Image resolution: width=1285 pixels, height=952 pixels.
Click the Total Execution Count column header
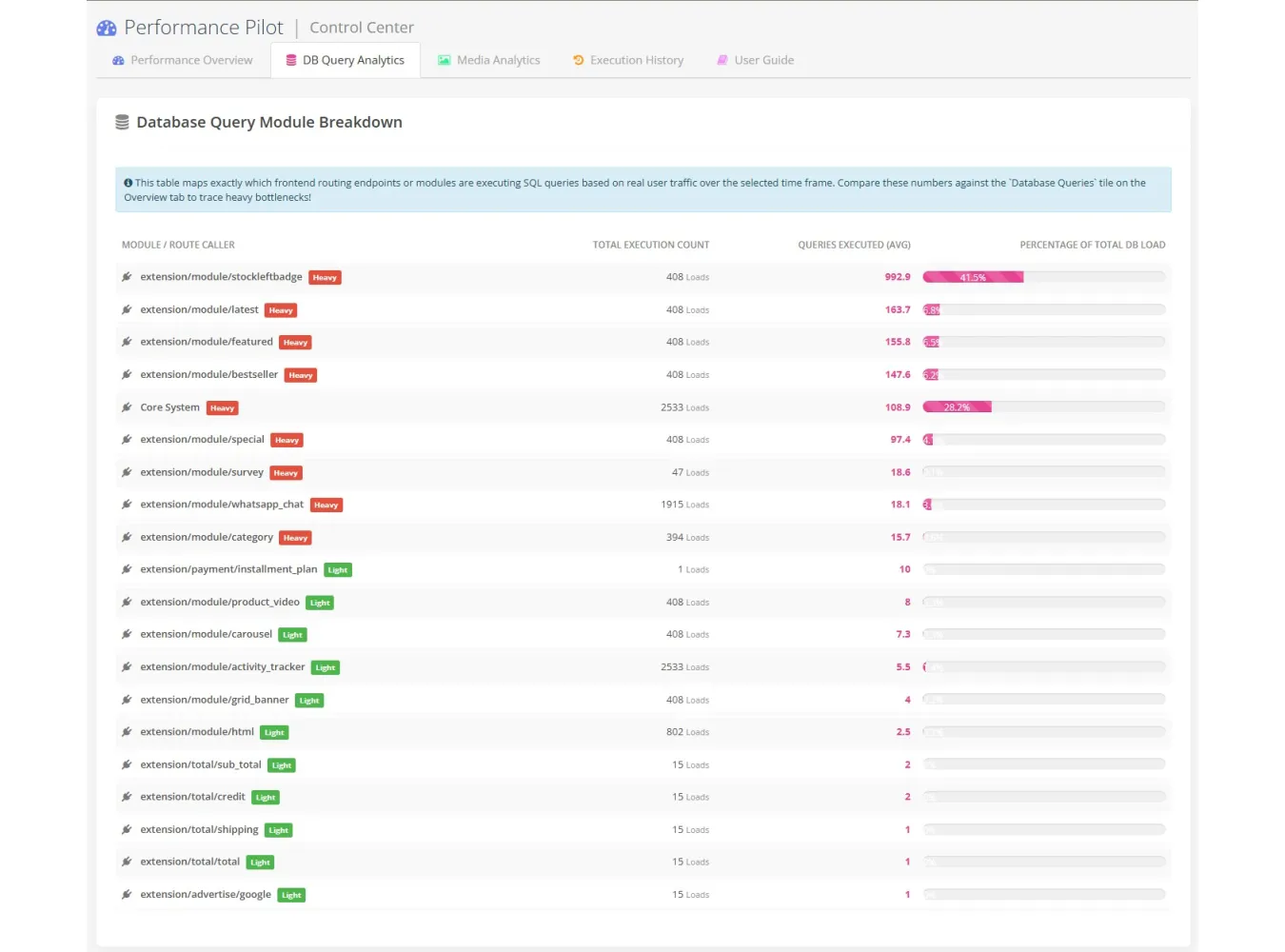point(651,245)
